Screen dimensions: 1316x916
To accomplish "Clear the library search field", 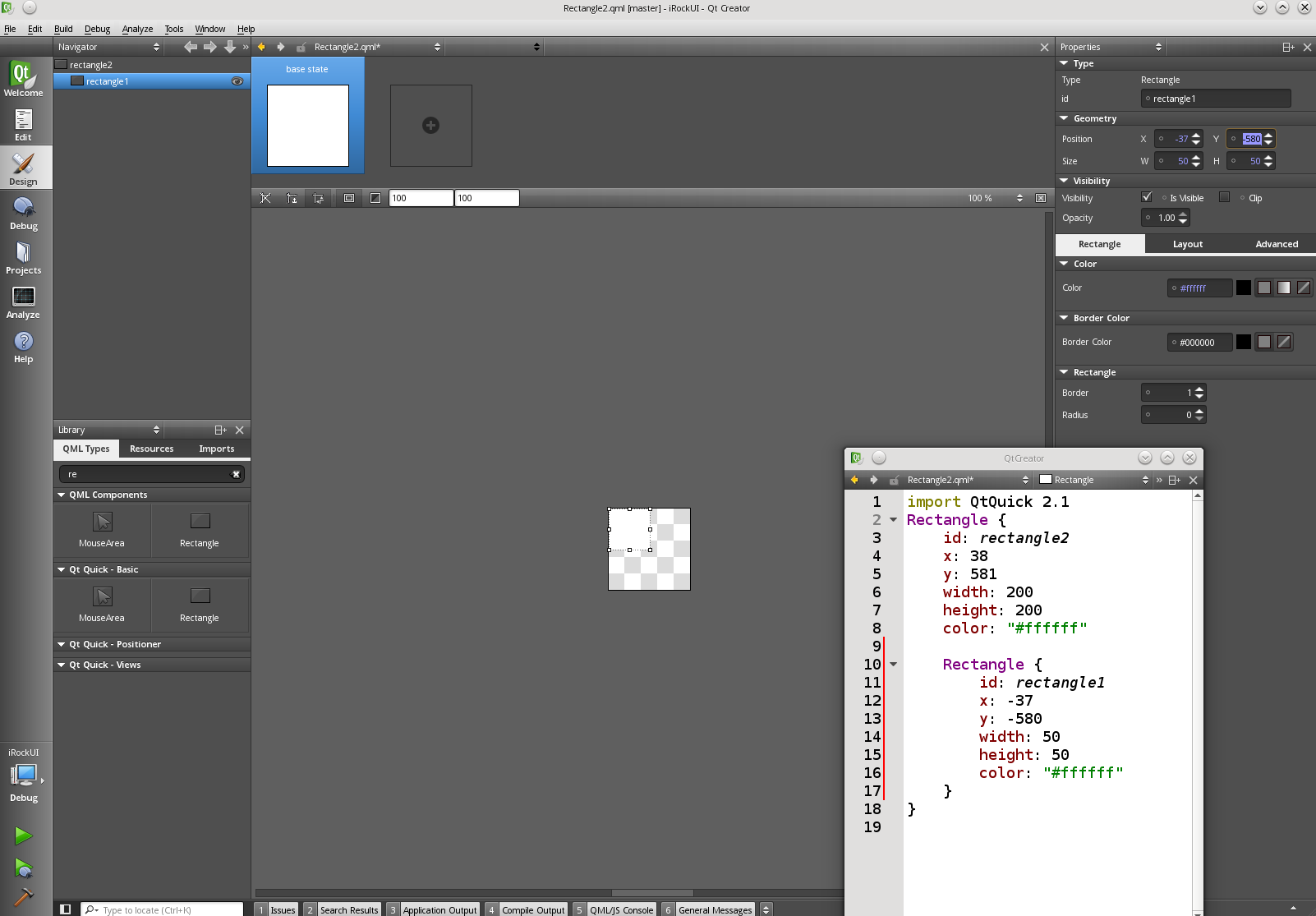I will click(x=236, y=474).
